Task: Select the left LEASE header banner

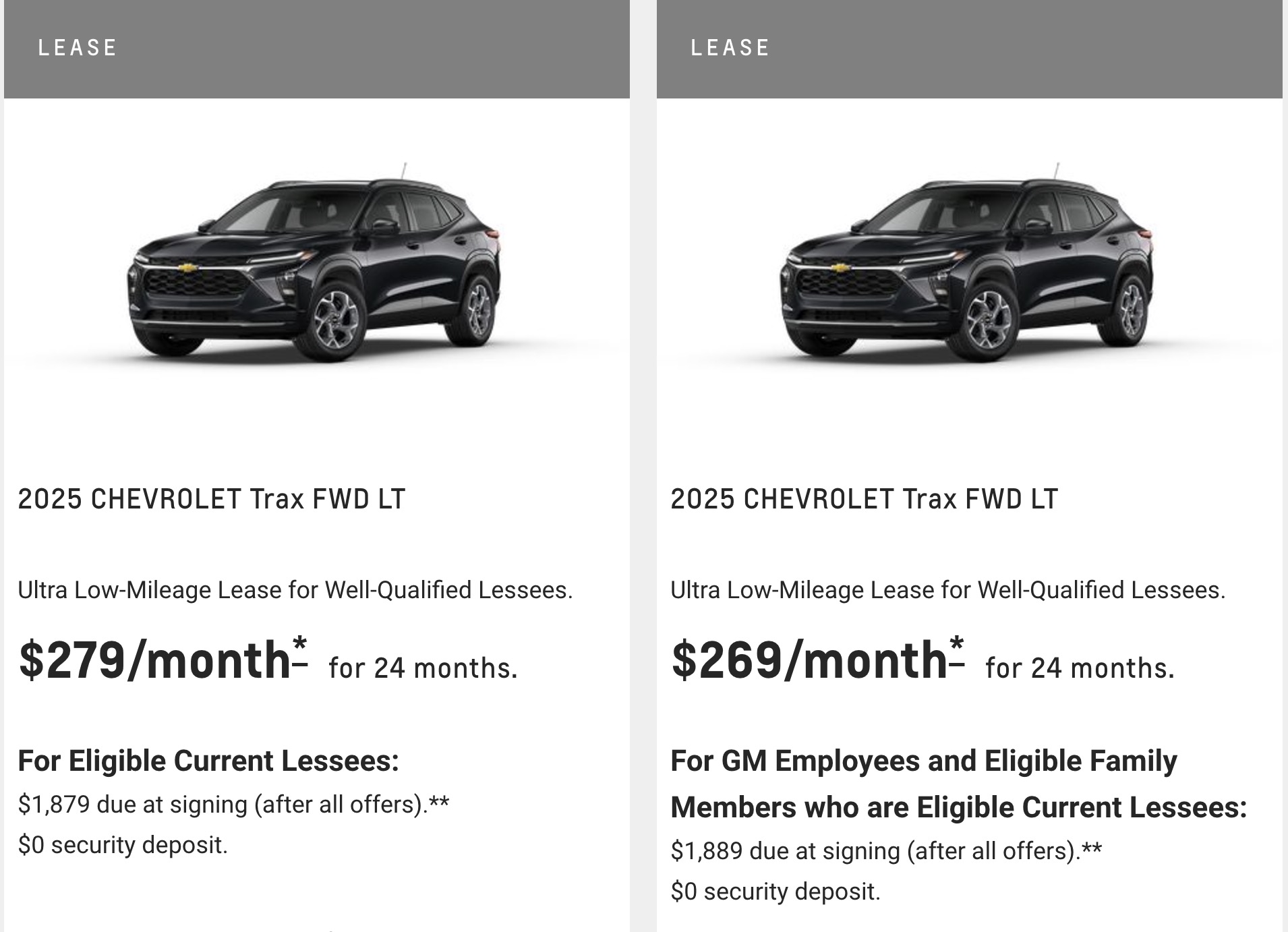Action: coord(317,49)
